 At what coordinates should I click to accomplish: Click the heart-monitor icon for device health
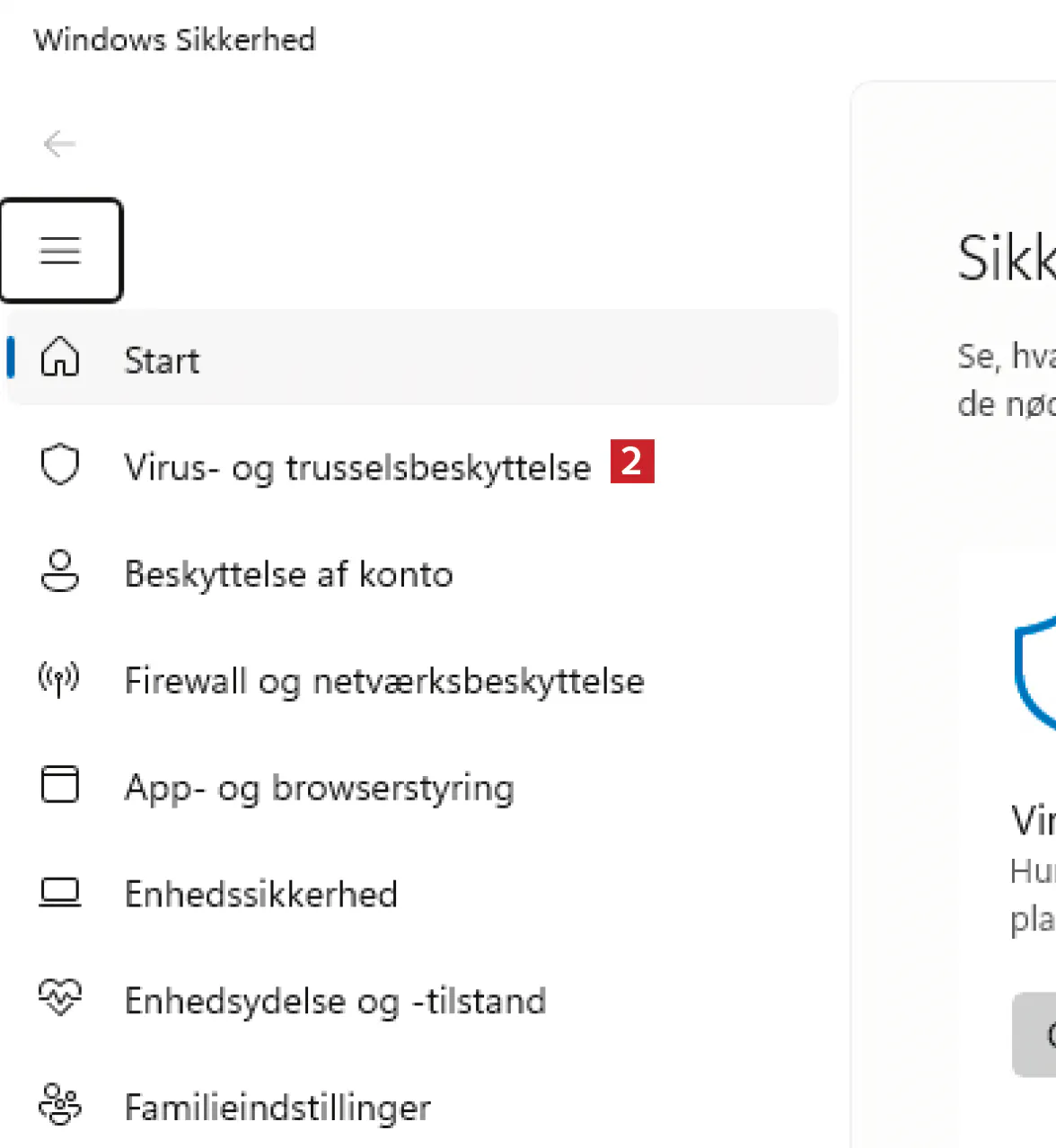point(60,997)
